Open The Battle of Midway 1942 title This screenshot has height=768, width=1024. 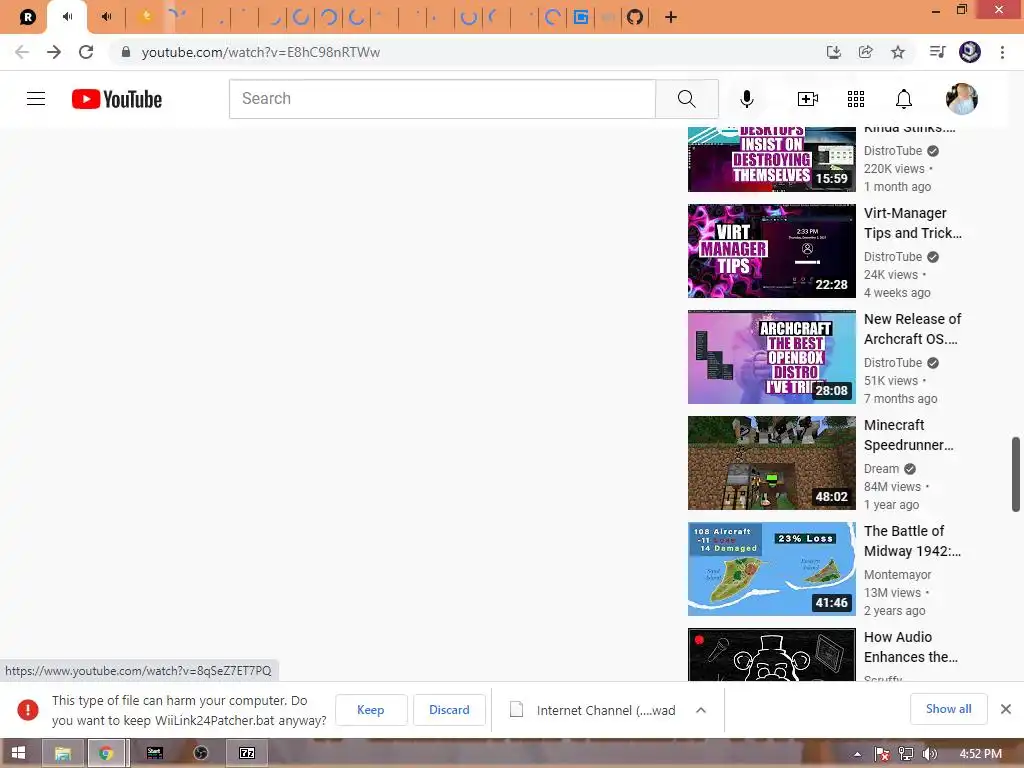click(912, 541)
